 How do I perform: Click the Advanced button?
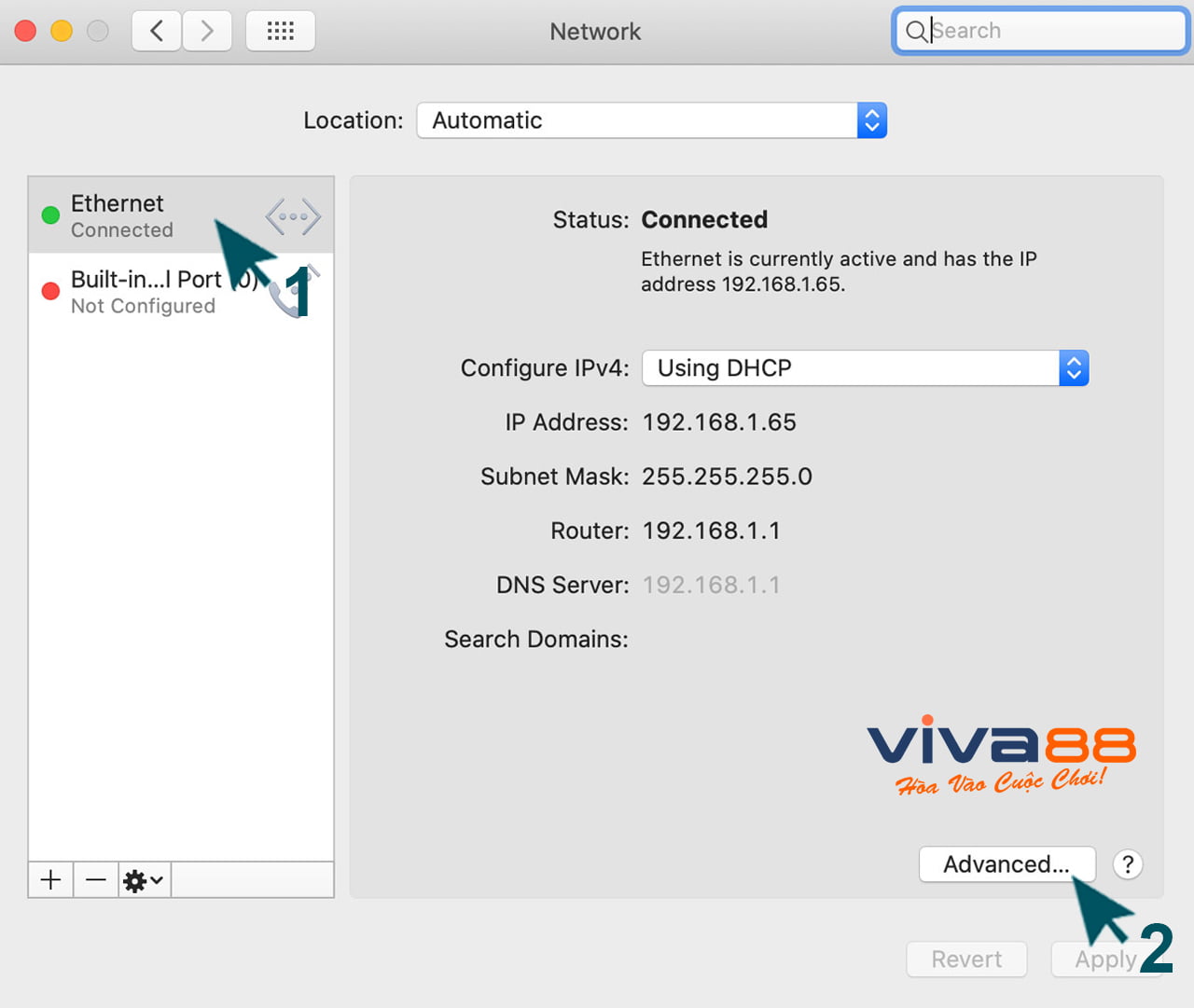click(1007, 864)
